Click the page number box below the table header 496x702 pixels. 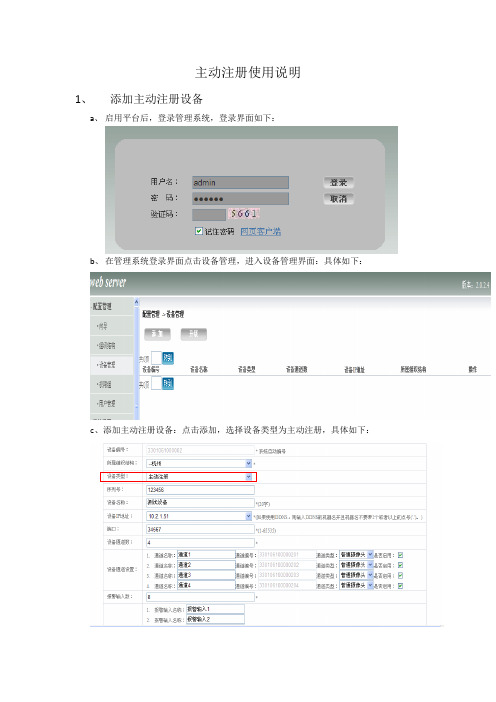pos(156,384)
